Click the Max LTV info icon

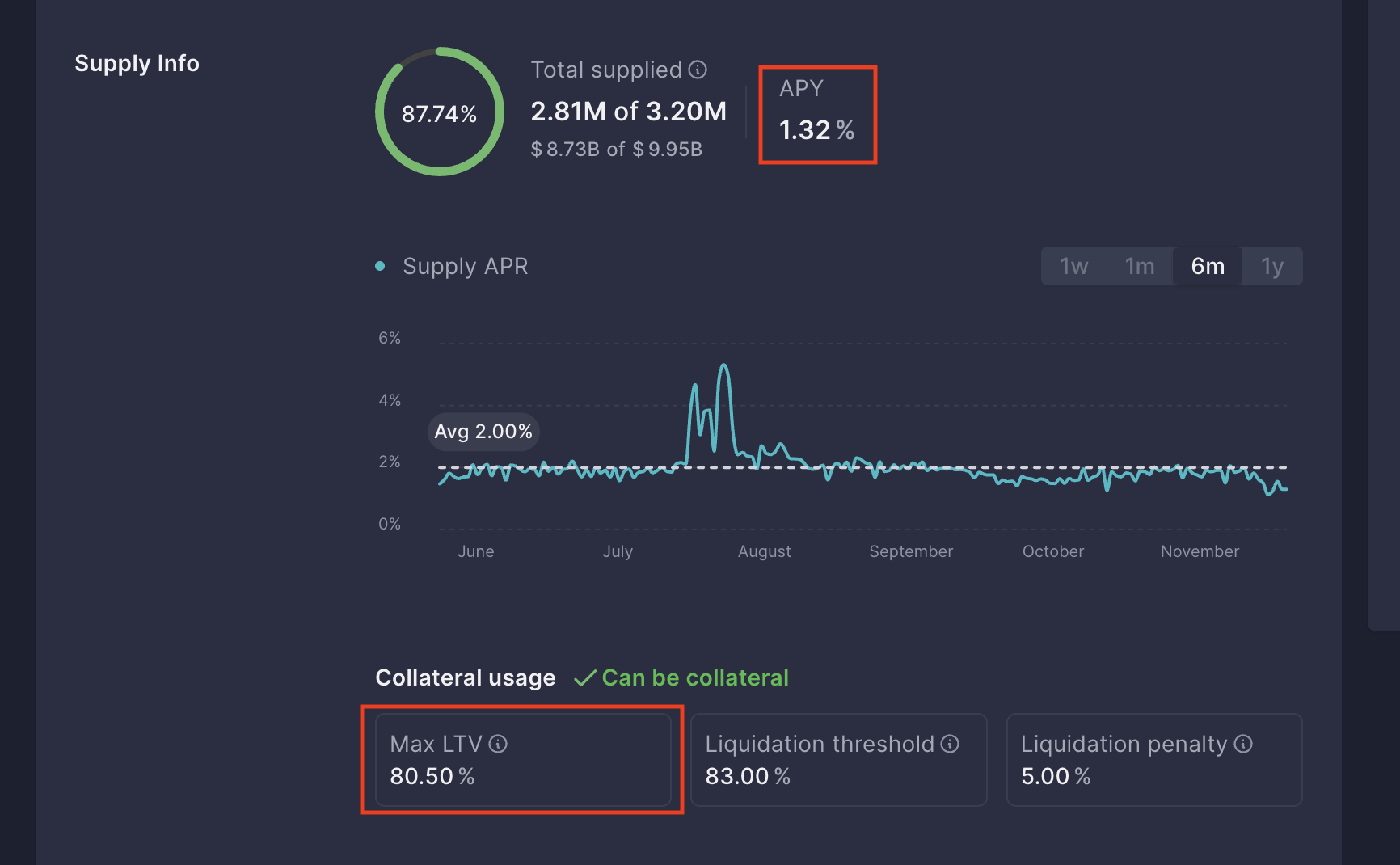click(x=498, y=744)
